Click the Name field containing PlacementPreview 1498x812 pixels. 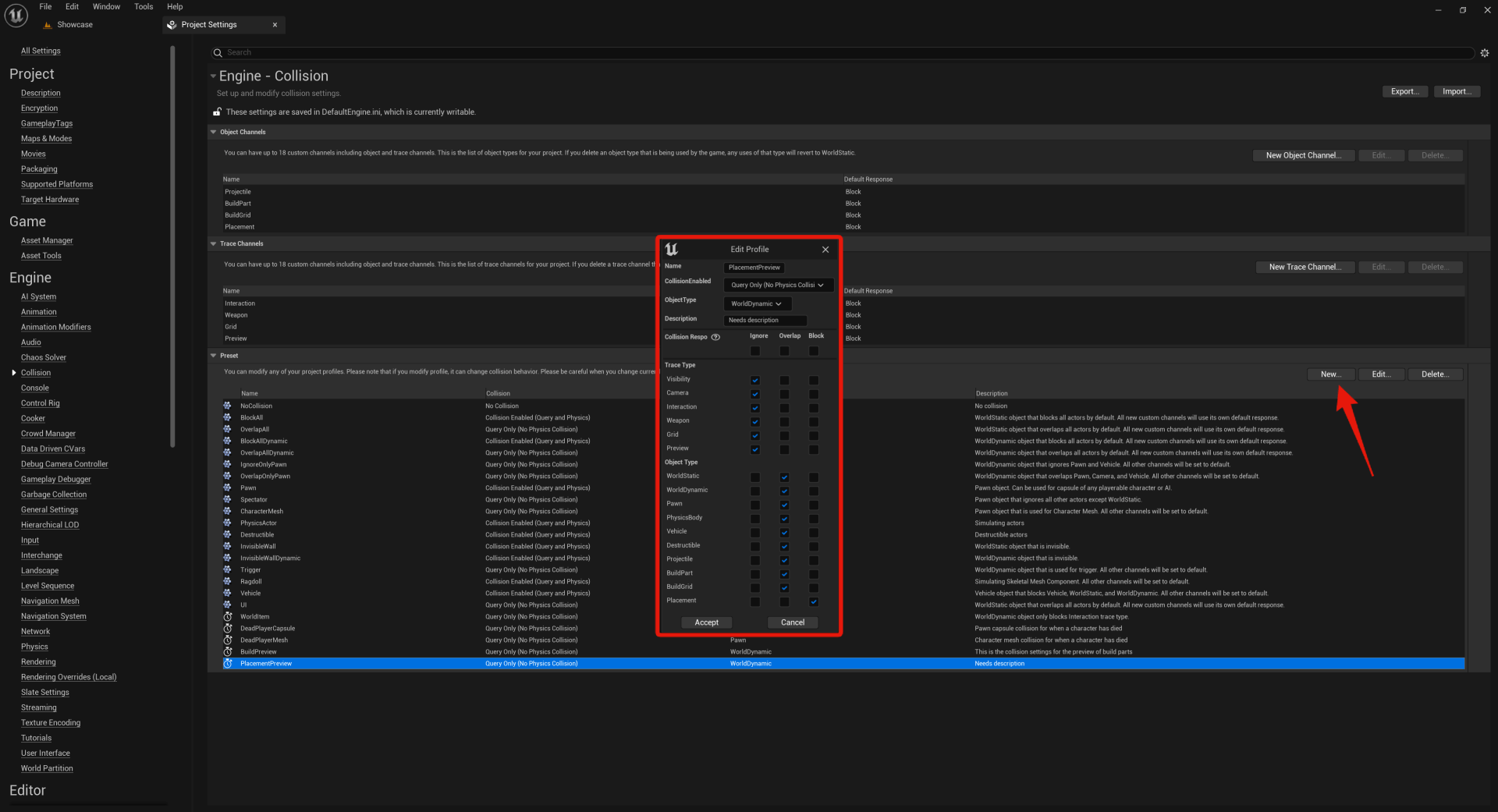[x=754, y=268]
